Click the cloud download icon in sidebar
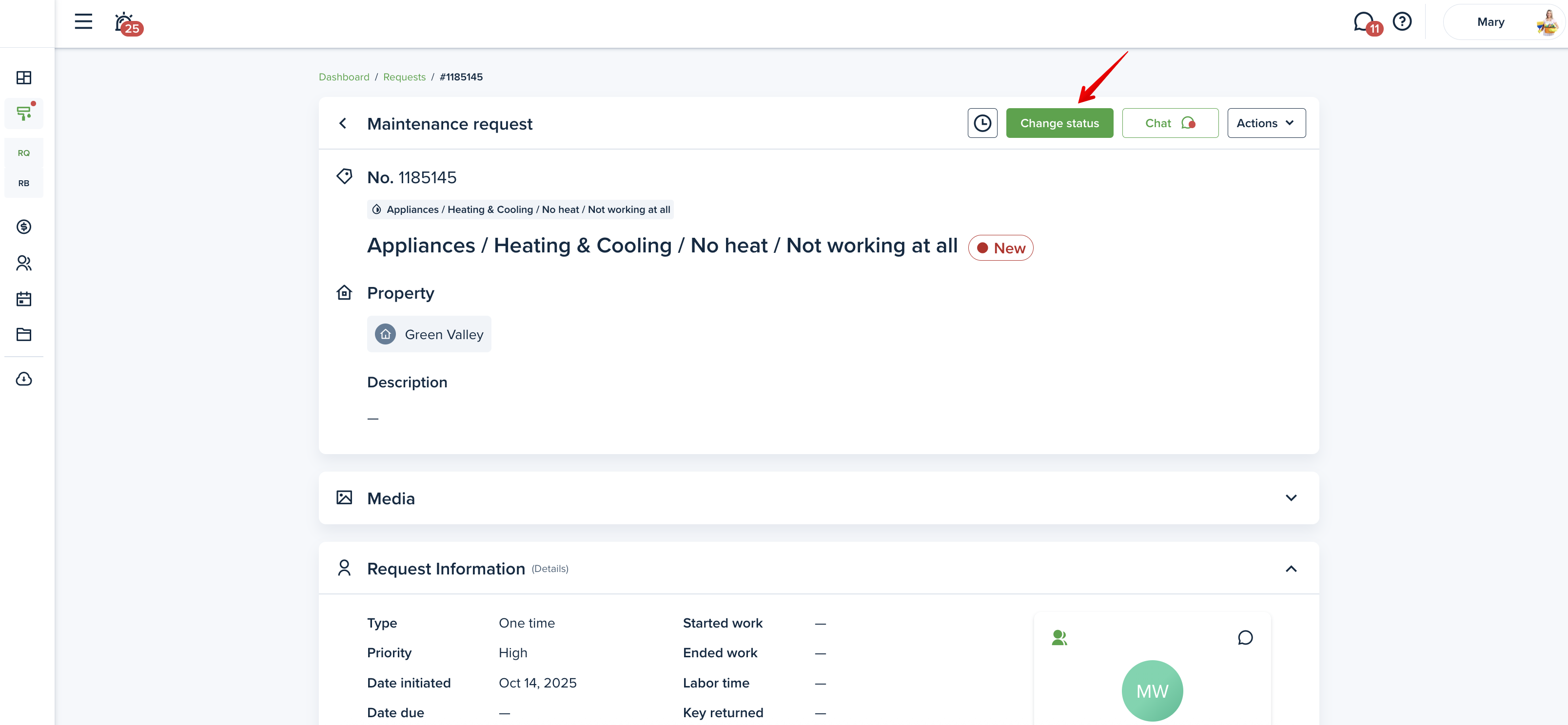This screenshot has width=1568, height=725. pyautogui.click(x=24, y=379)
